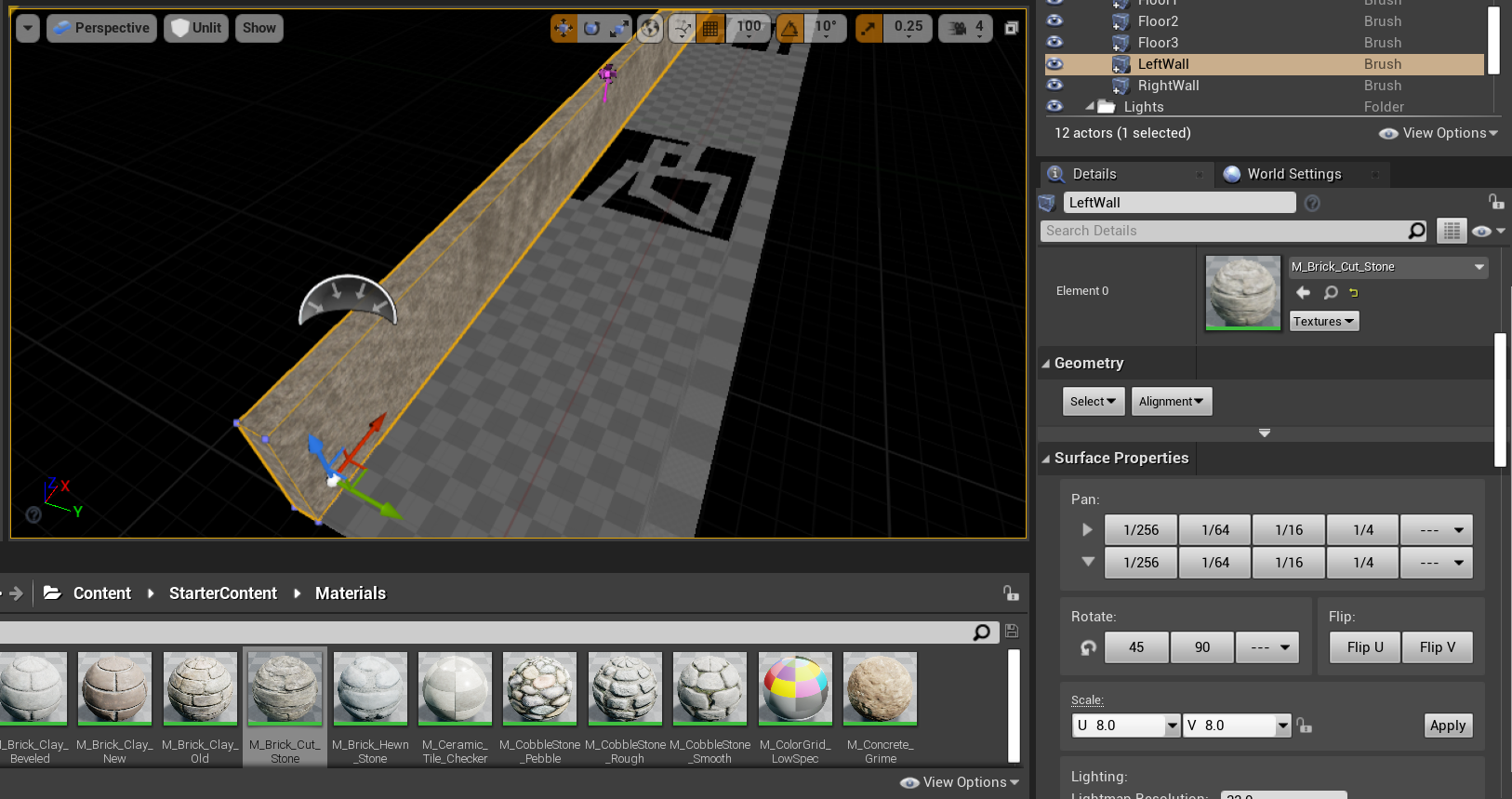Click the M_Brick_Cut_Stone material thumbnail in Details

[x=1243, y=293]
